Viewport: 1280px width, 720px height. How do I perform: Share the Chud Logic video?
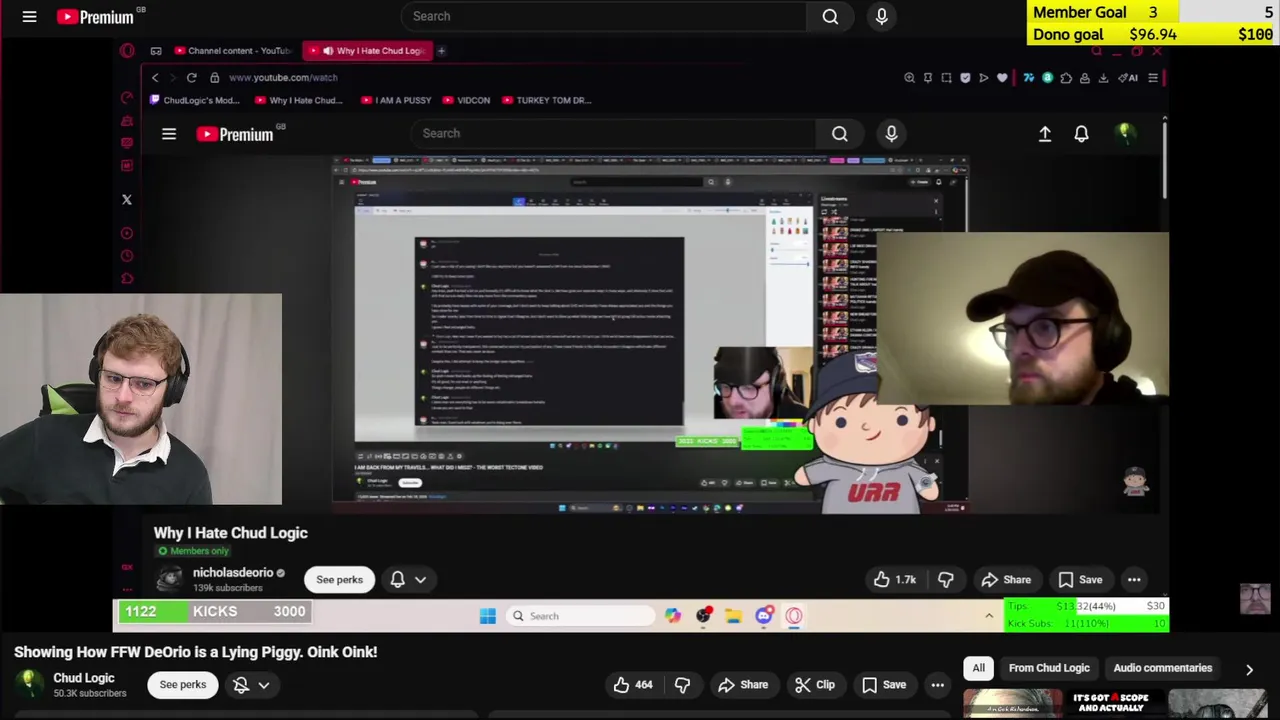743,685
